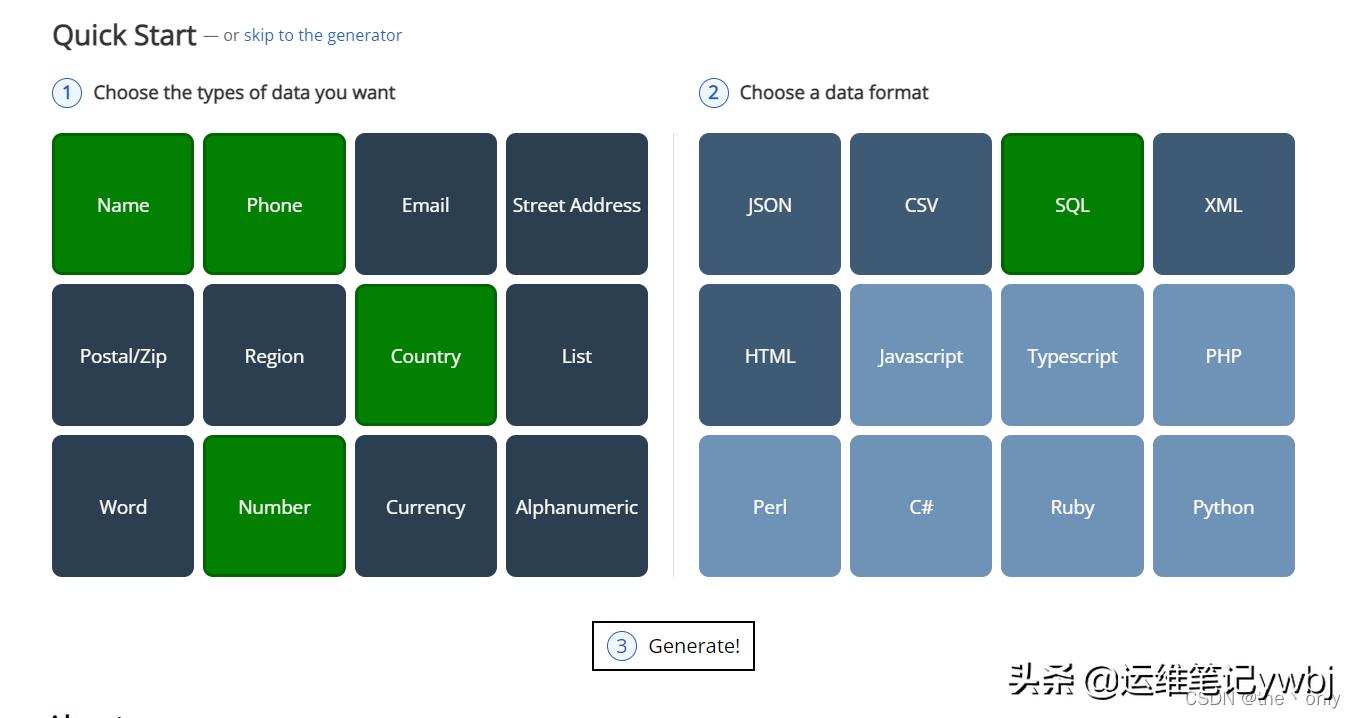Select the Currency data type tile

[x=425, y=506]
